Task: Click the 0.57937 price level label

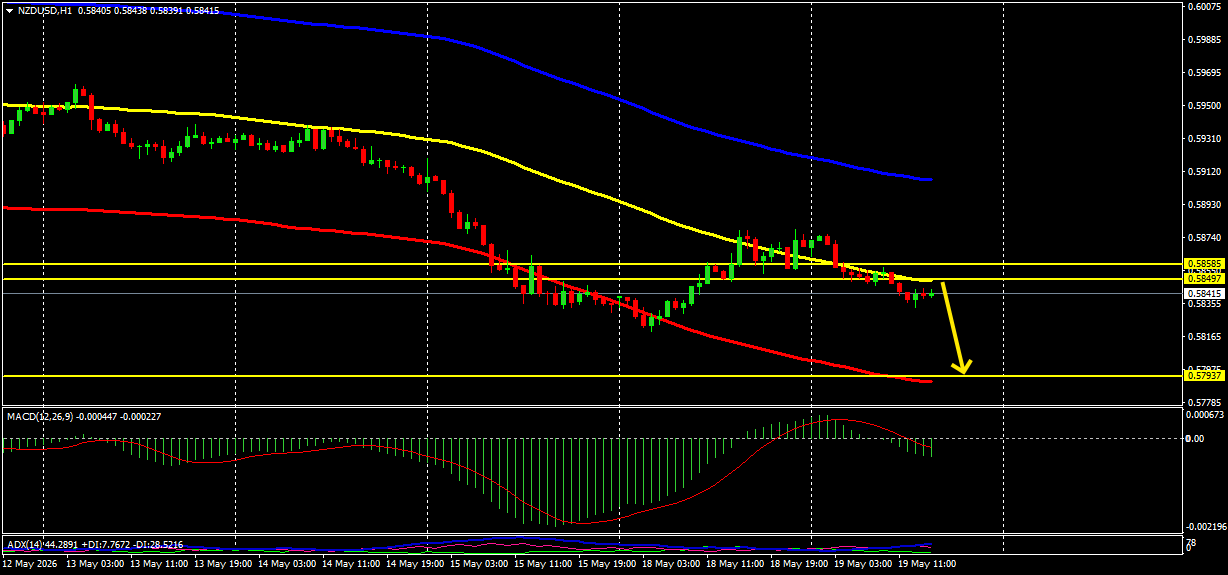Action: click(1204, 376)
